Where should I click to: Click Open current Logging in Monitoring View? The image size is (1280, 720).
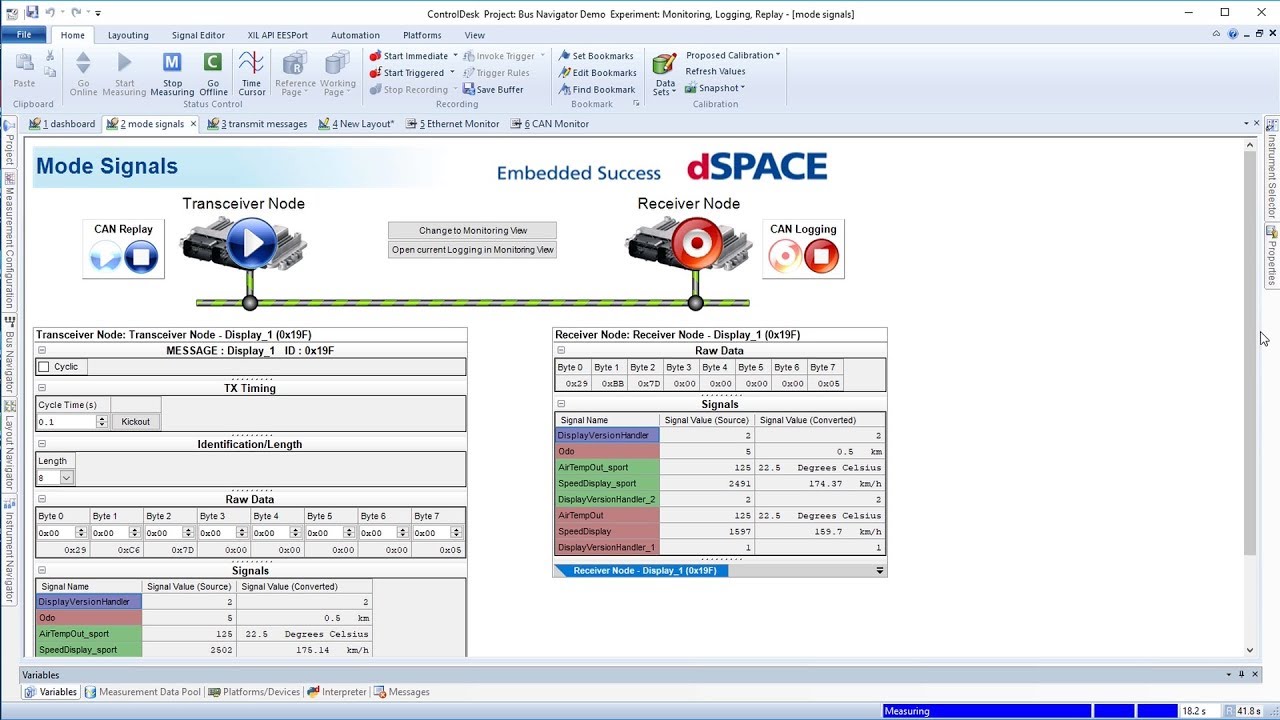[x=472, y=250]
